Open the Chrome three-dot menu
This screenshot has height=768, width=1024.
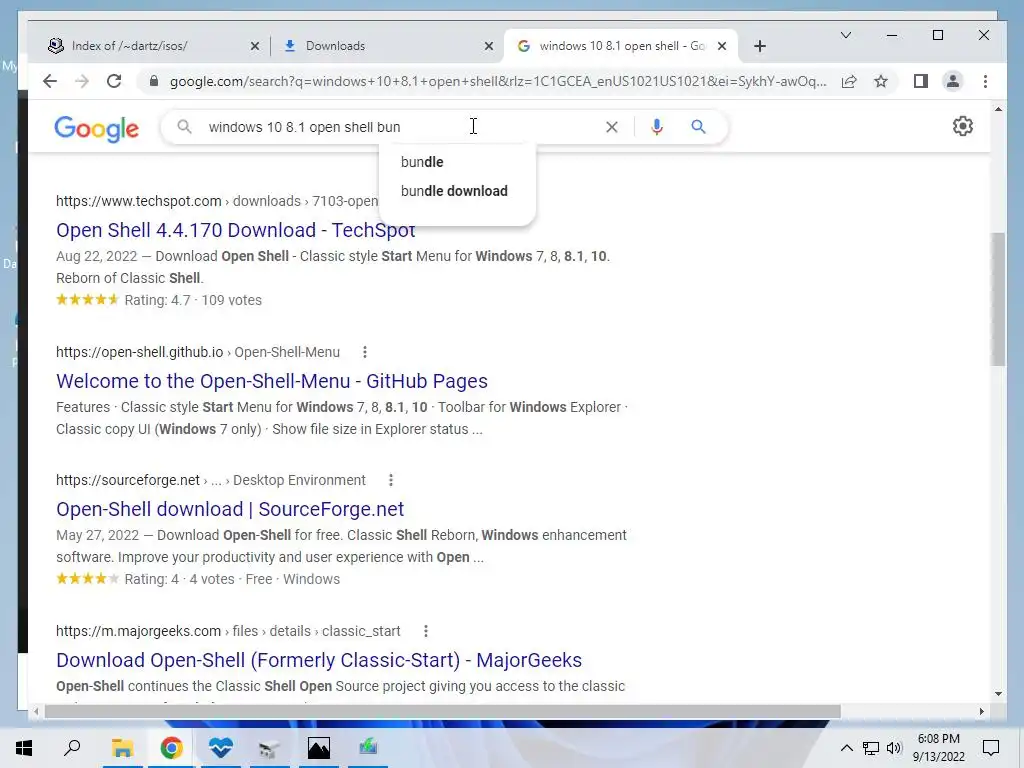coord(985,81)
